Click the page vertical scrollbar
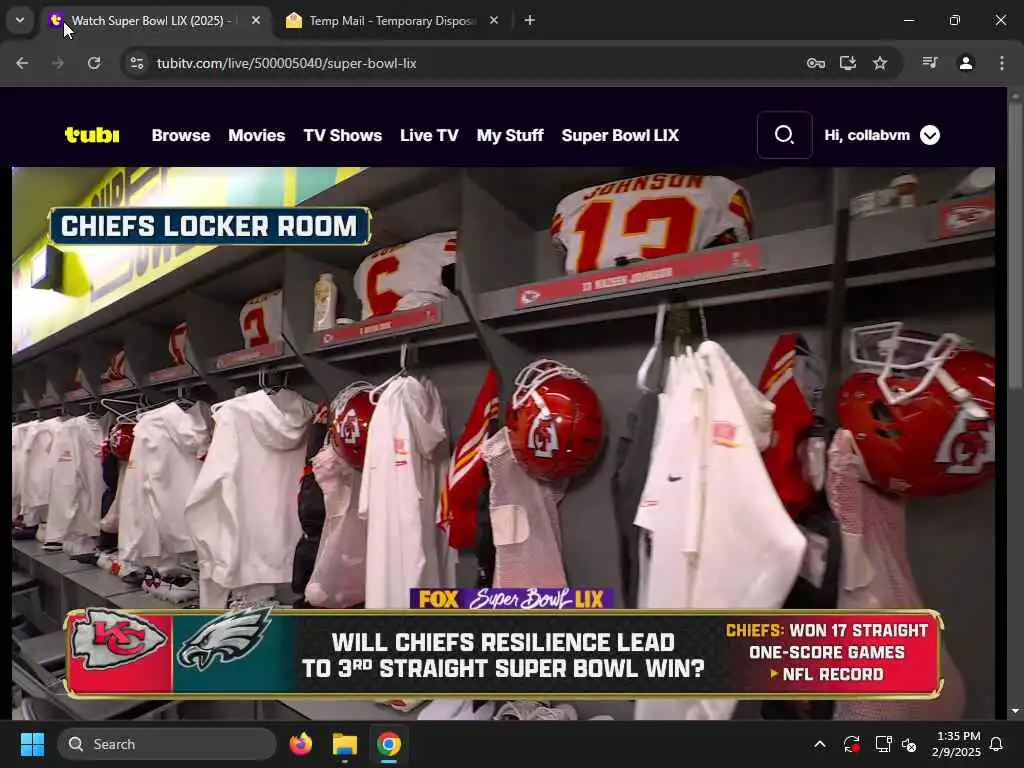The height and width of the screenshot is (768, 1024). click(x=1015, y=247)
